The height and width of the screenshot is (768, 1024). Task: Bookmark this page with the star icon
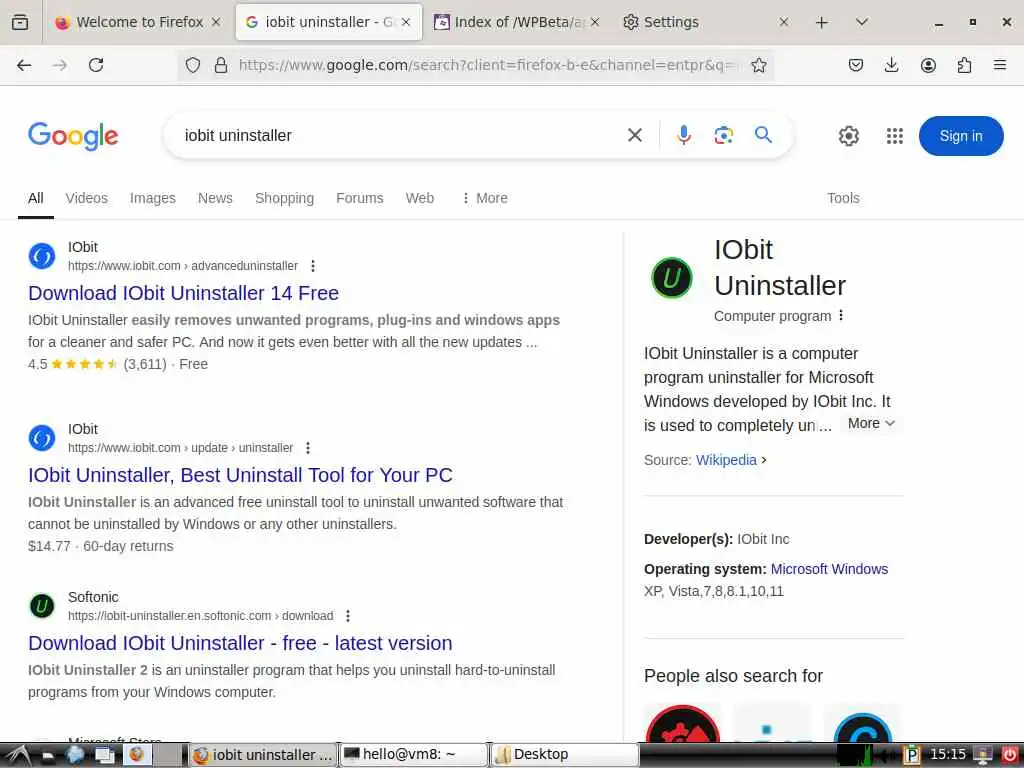coord(758,65)
